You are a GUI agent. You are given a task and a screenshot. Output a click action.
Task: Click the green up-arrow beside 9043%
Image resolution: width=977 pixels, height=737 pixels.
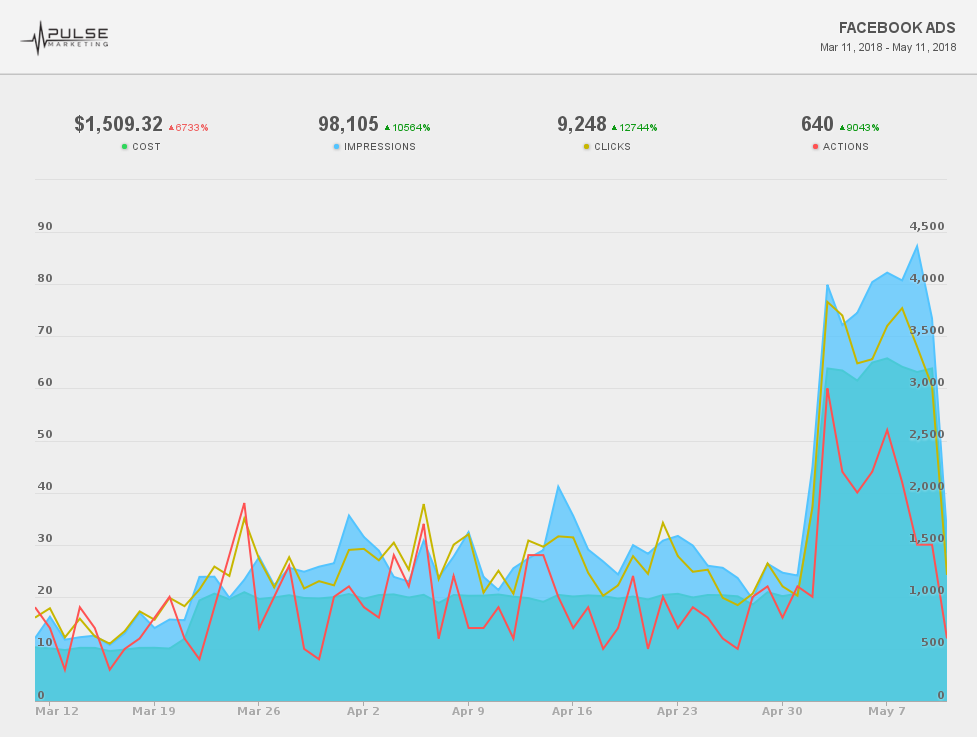[842, 128]
